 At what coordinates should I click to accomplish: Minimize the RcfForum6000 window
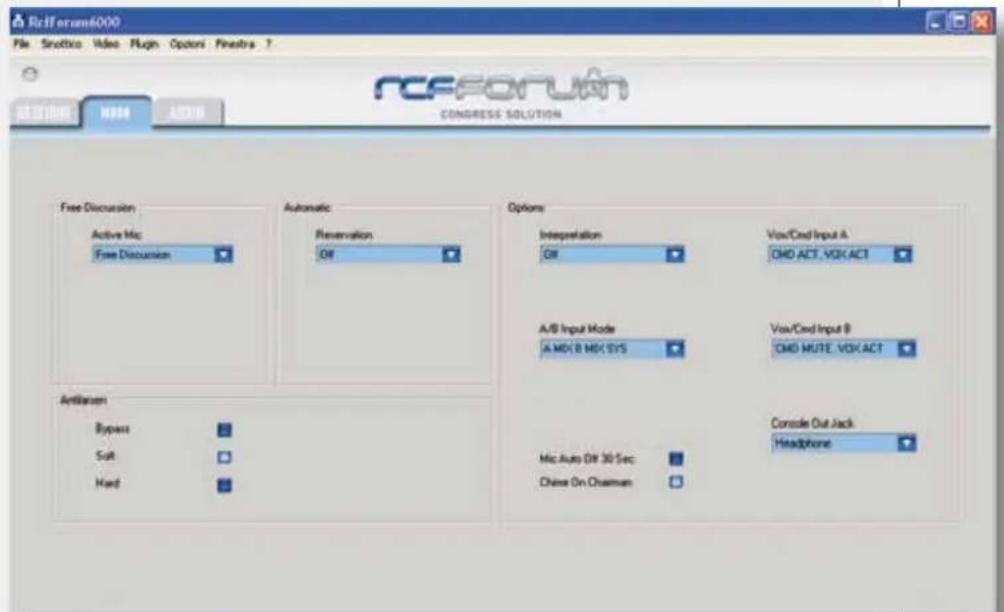tap(936, 22)
